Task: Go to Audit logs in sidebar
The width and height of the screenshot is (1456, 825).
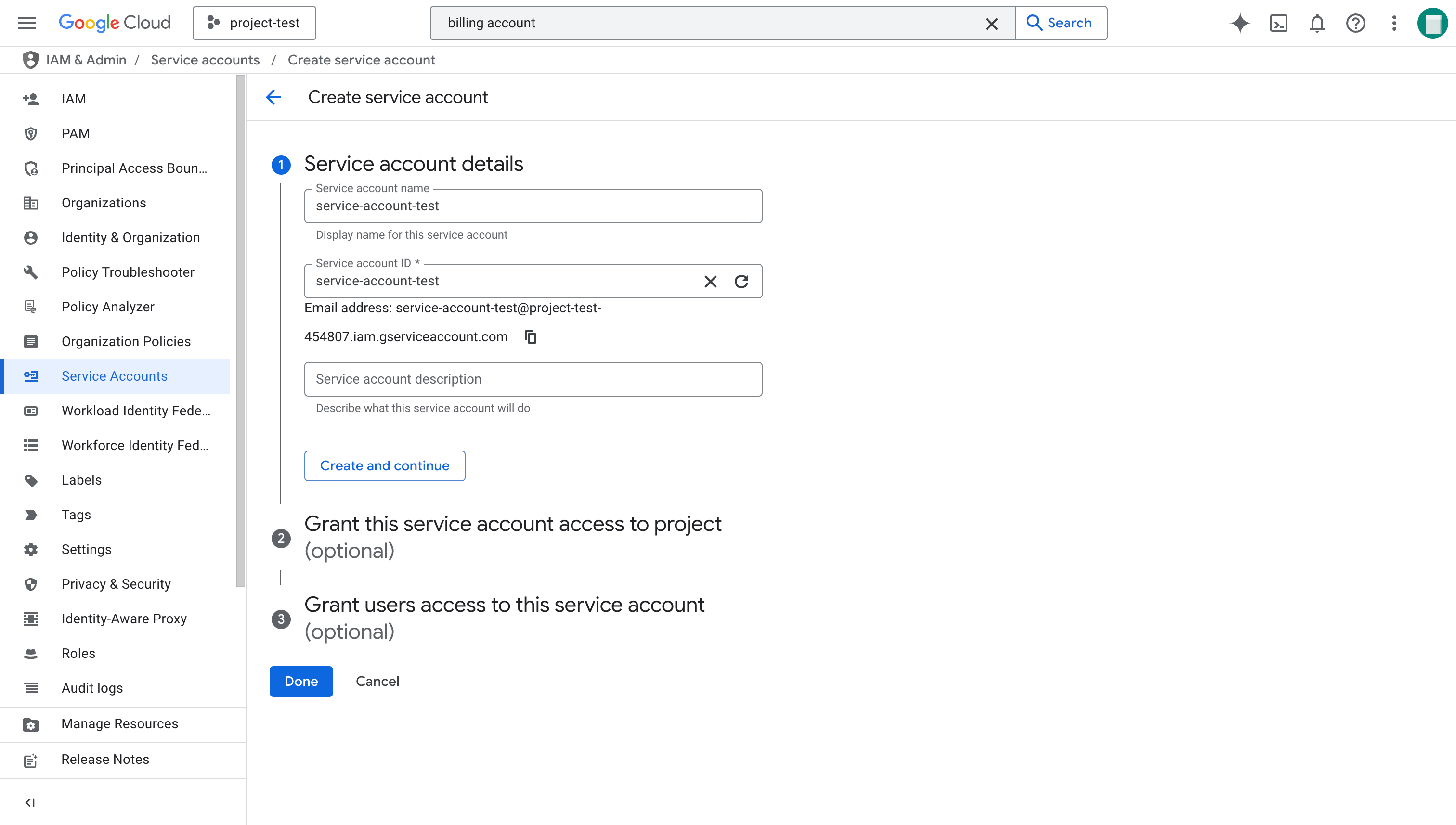Action: pyautogui.click(x=92, y=688)
